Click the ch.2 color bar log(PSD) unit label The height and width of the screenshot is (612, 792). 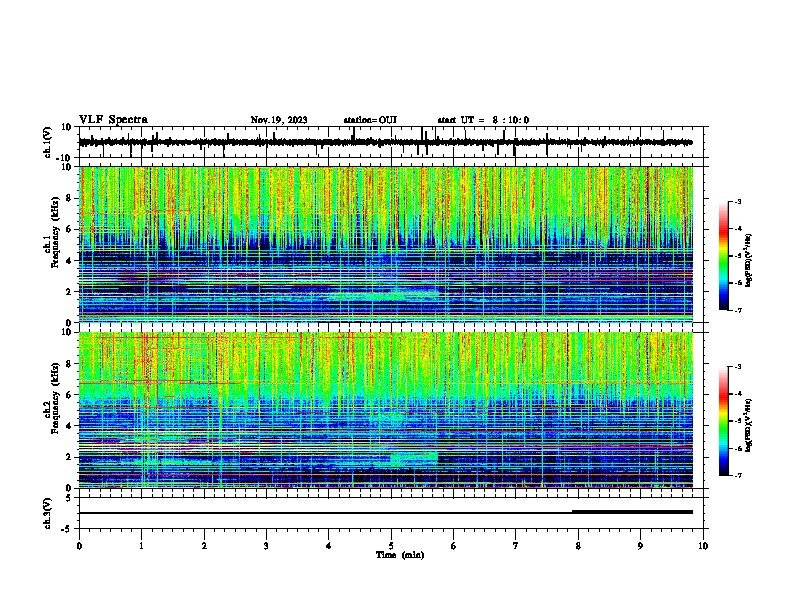click(748, 426)
